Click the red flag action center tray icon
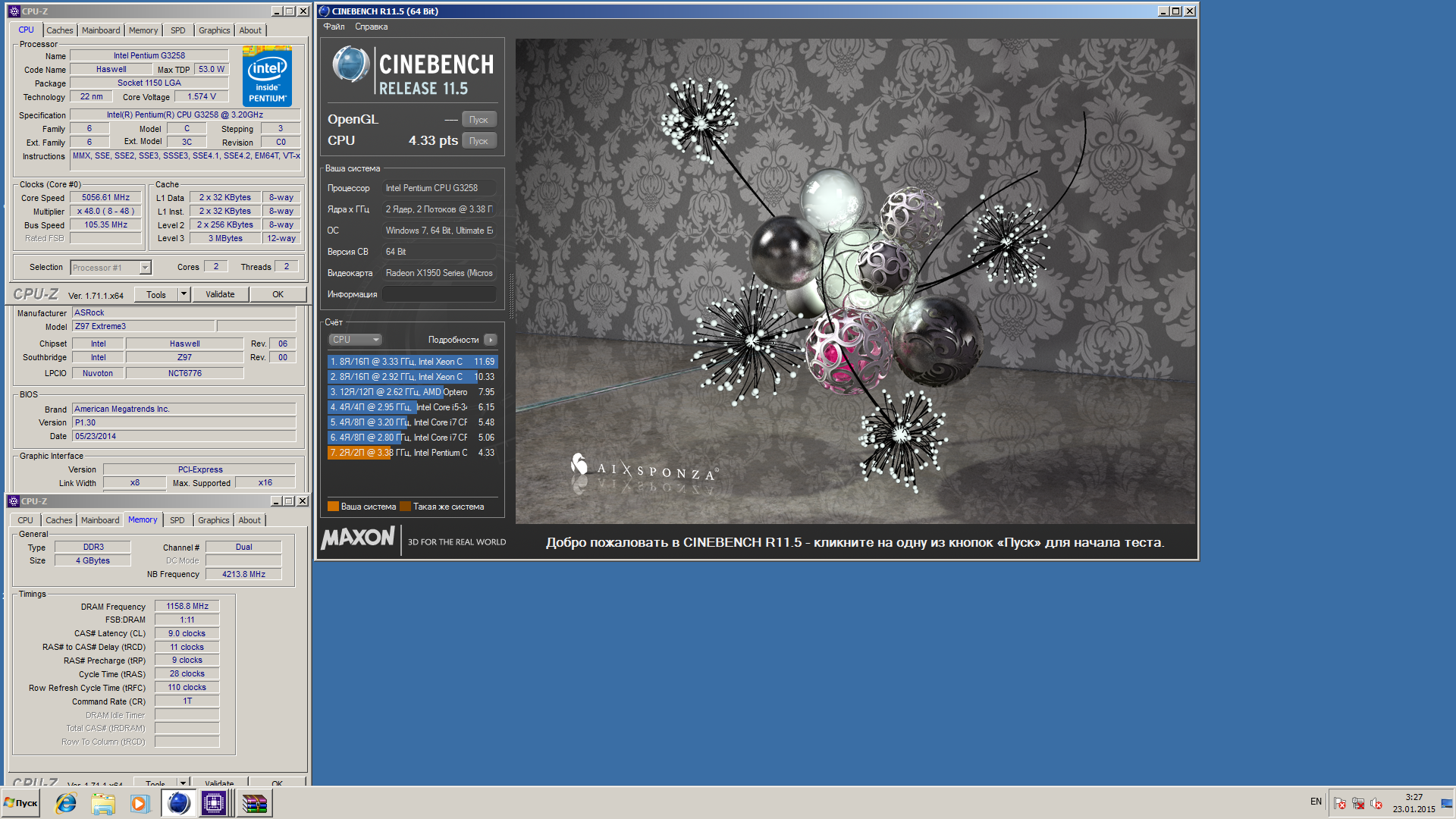The image size is (1456, 819). tap(1340, 803)
